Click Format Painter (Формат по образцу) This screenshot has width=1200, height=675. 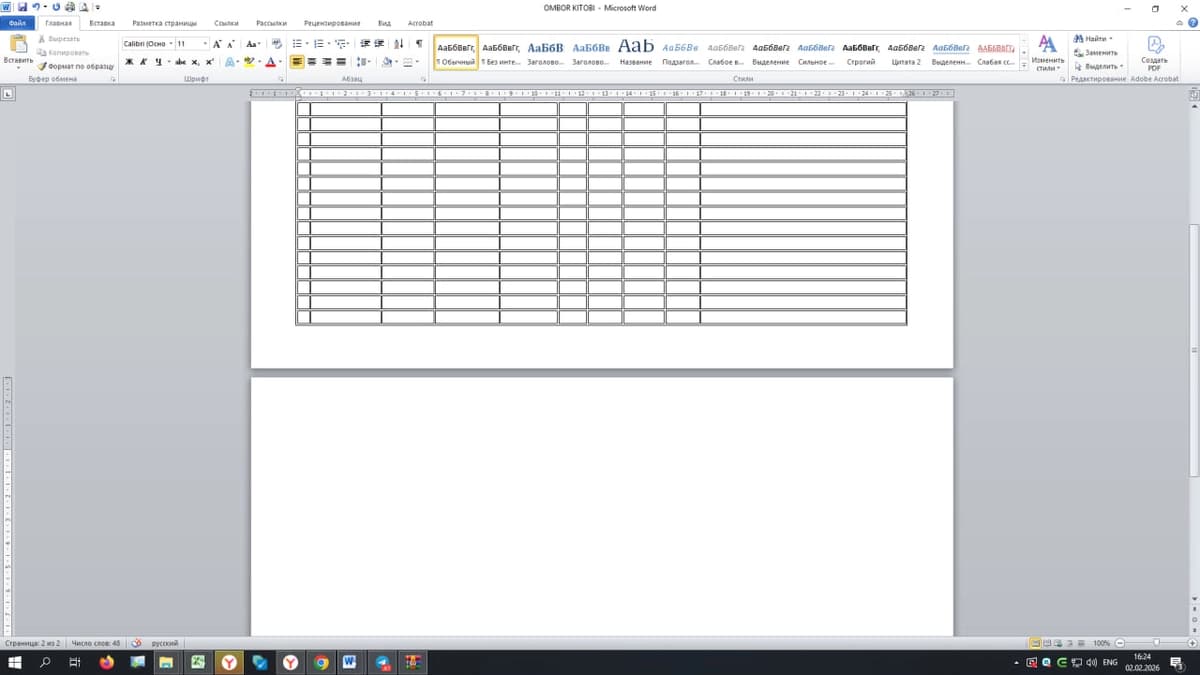coord(76,66)
